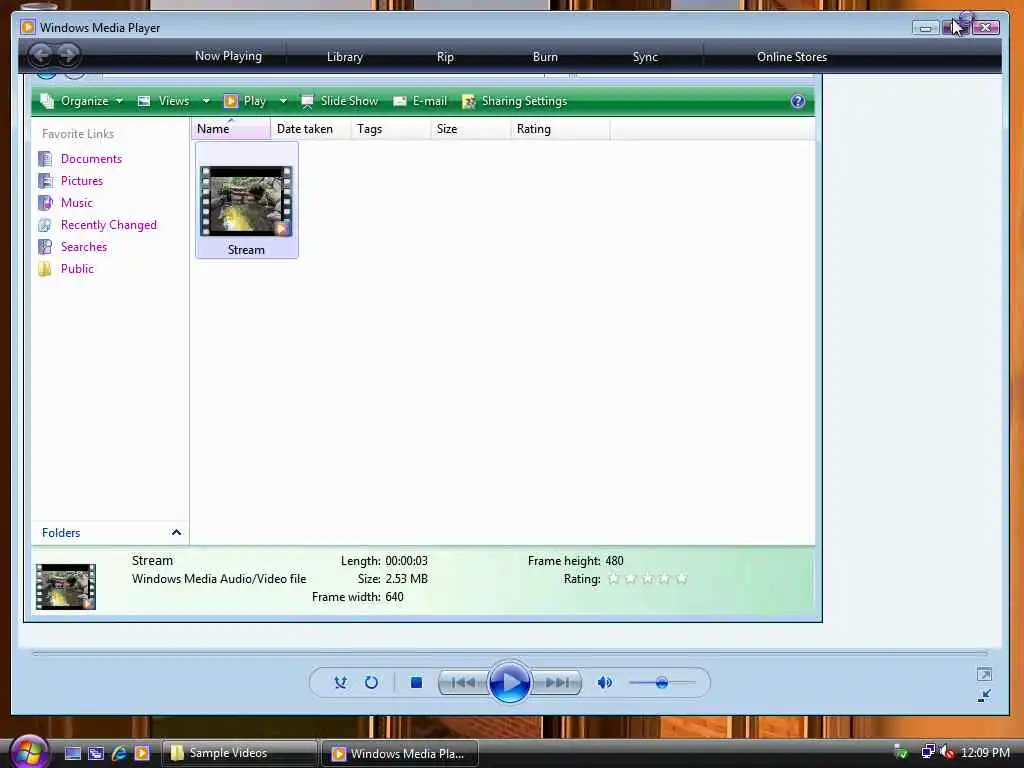The height and width of the screenshot is (768, 1024).
Task: Sort by the Rating column header
Action: pos(560,129)
